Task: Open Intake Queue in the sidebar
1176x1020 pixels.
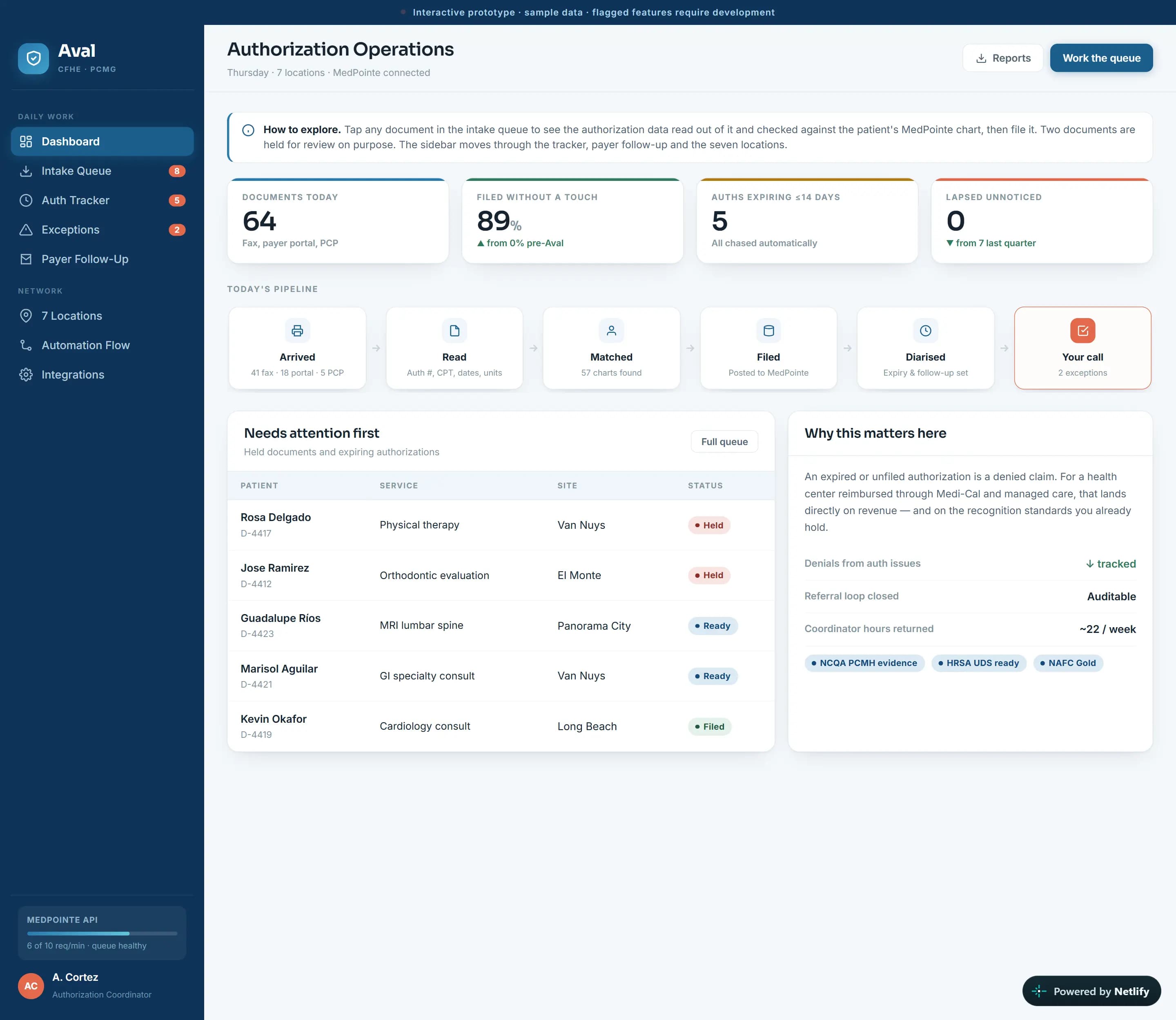Action: [102, 171]
